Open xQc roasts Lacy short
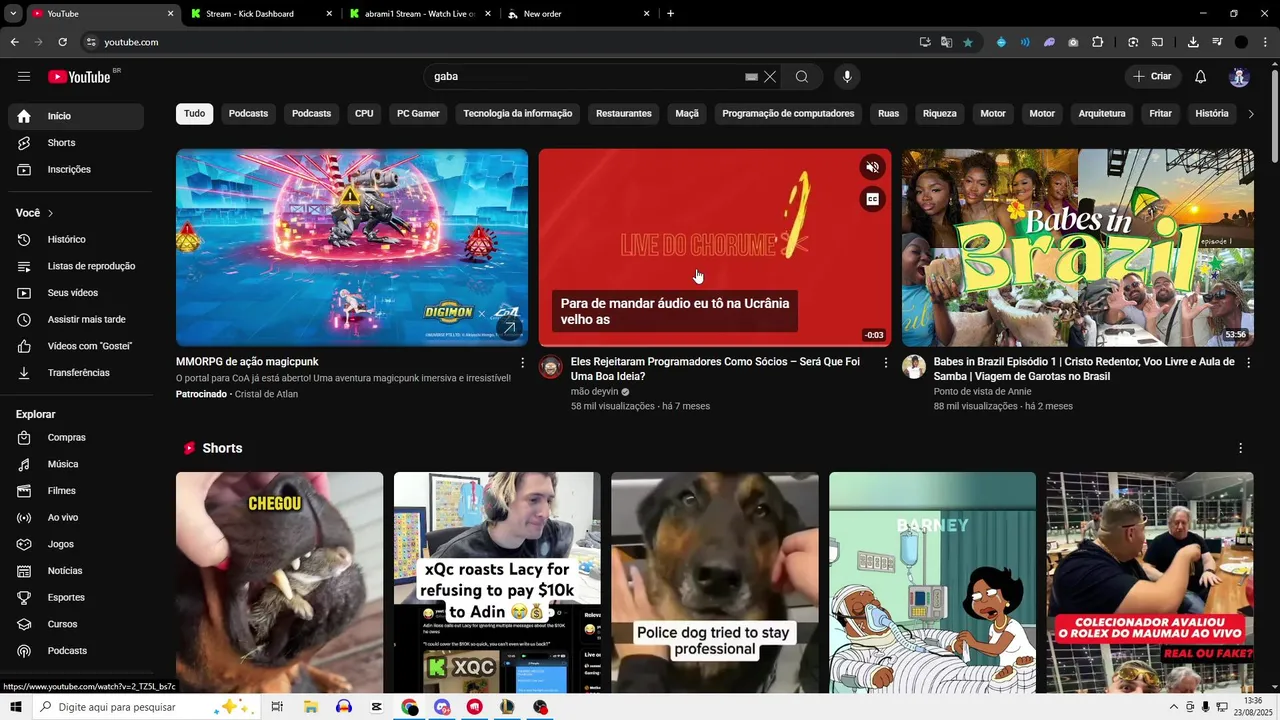Image resolution: width=1280 pixels, height=720 pixels. [497, 582]
